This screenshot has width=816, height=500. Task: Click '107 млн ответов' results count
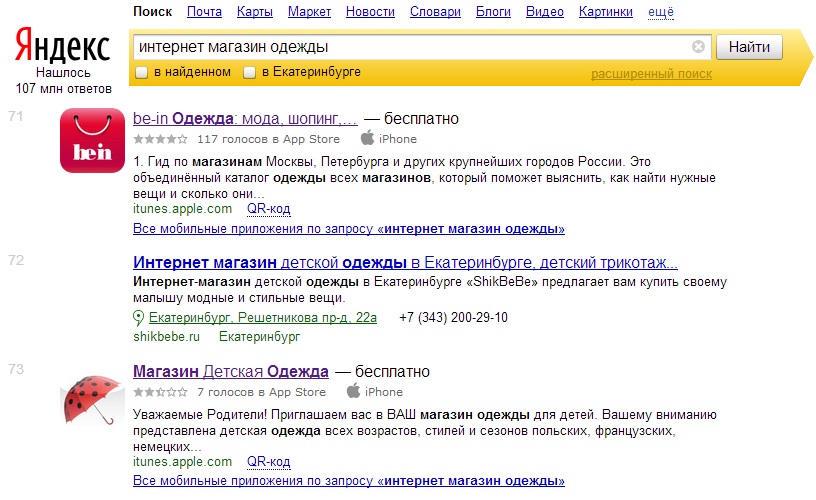(x=63, y=88)
